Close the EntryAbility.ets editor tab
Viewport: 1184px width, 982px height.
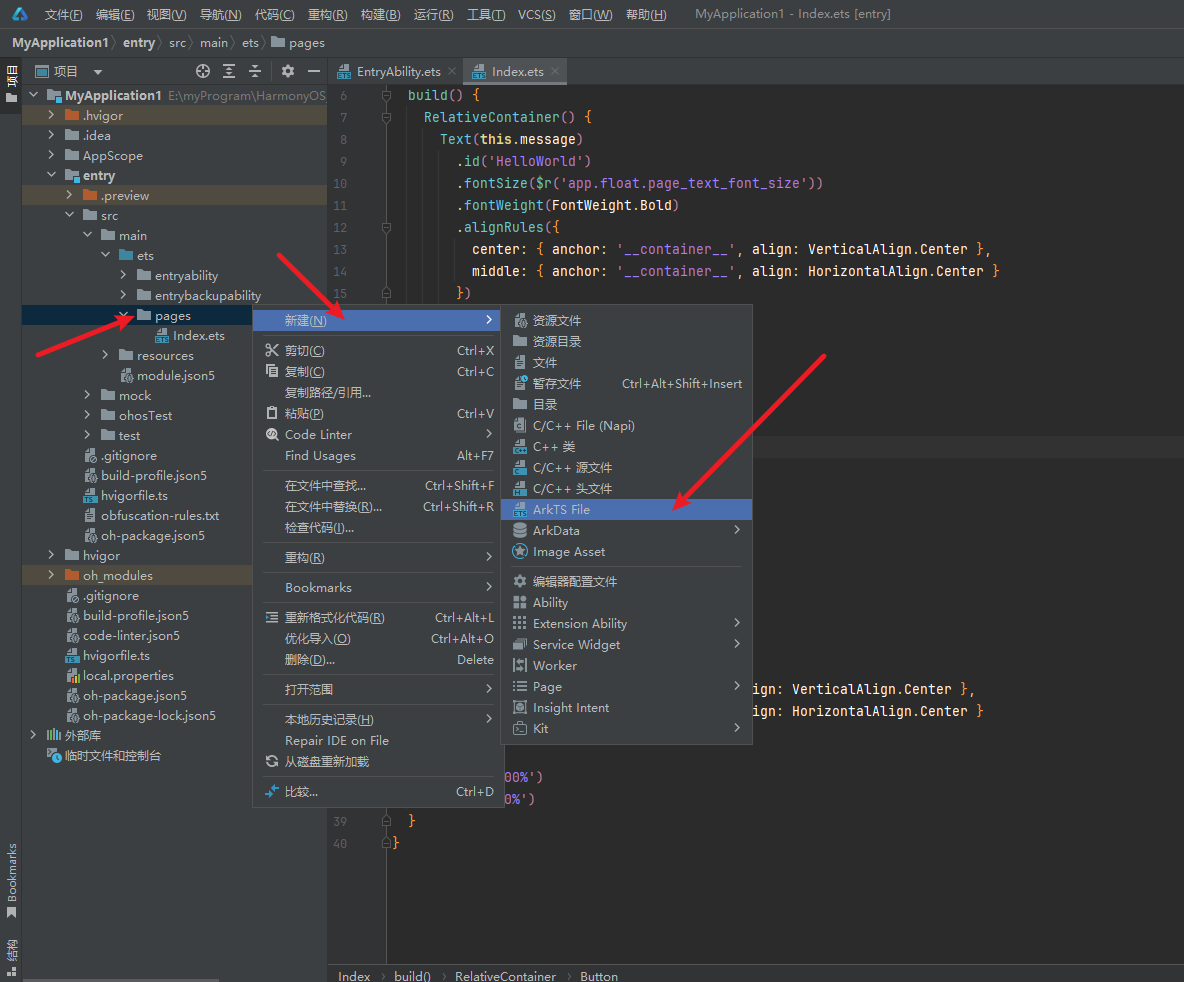tap(451, 71)
